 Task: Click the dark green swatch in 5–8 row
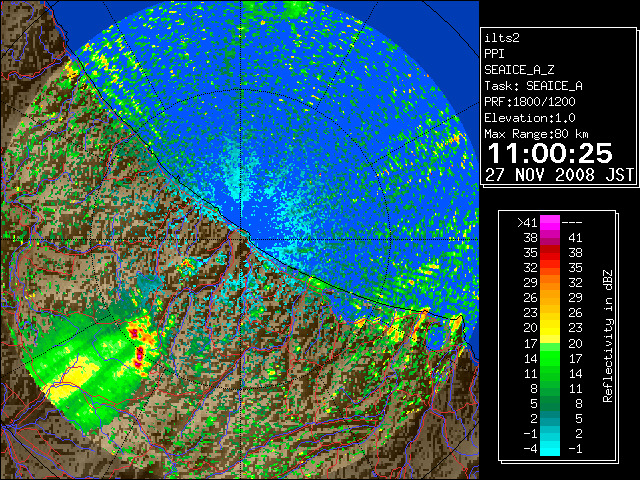click(x=550, y=403)
